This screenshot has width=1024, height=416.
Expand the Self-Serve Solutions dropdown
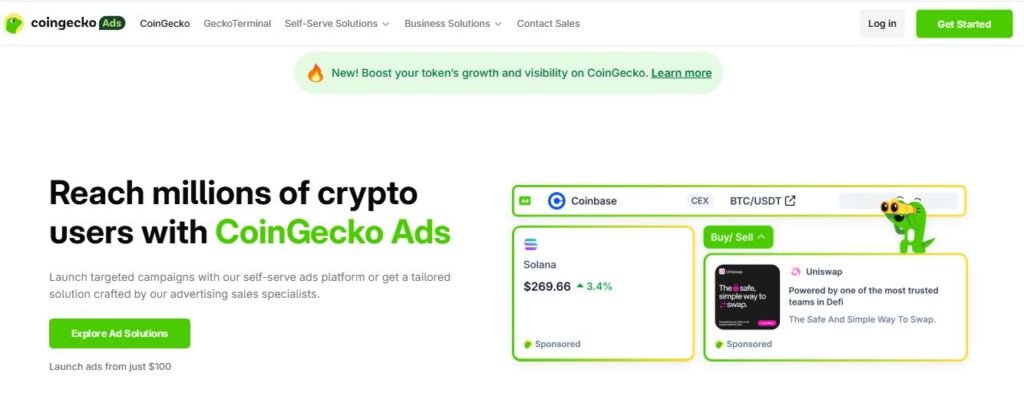337,23
